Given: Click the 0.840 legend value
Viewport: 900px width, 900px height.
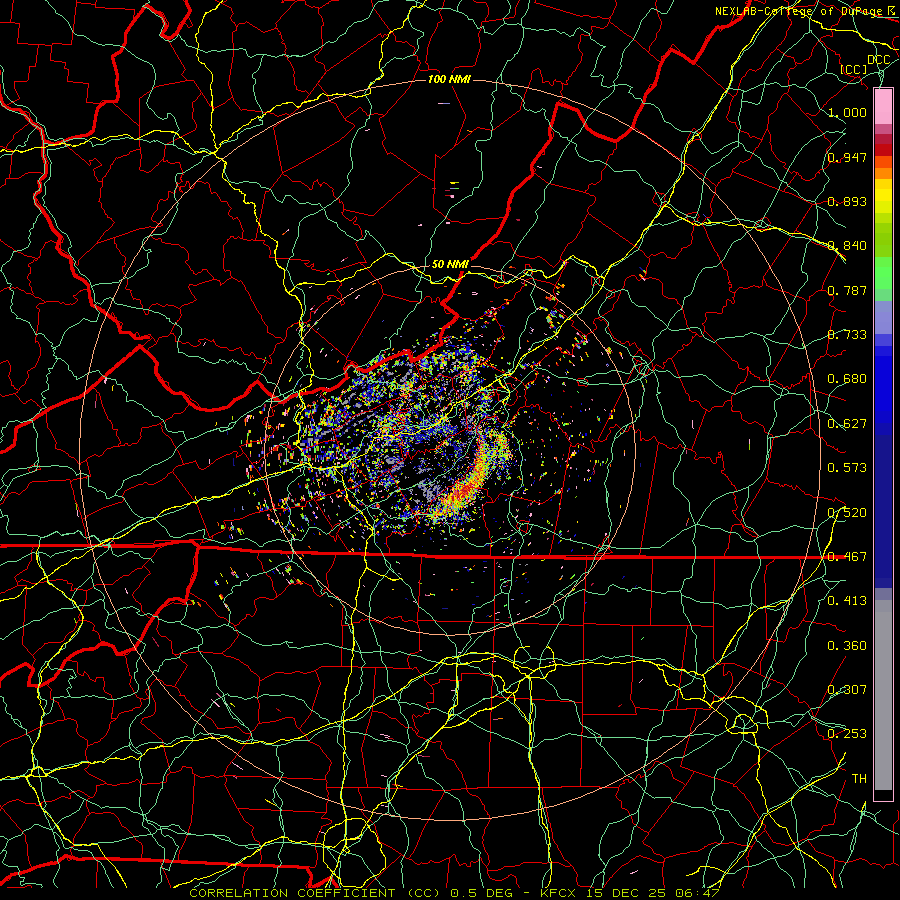Looking at the screenshot, I should tap(847, 246).
